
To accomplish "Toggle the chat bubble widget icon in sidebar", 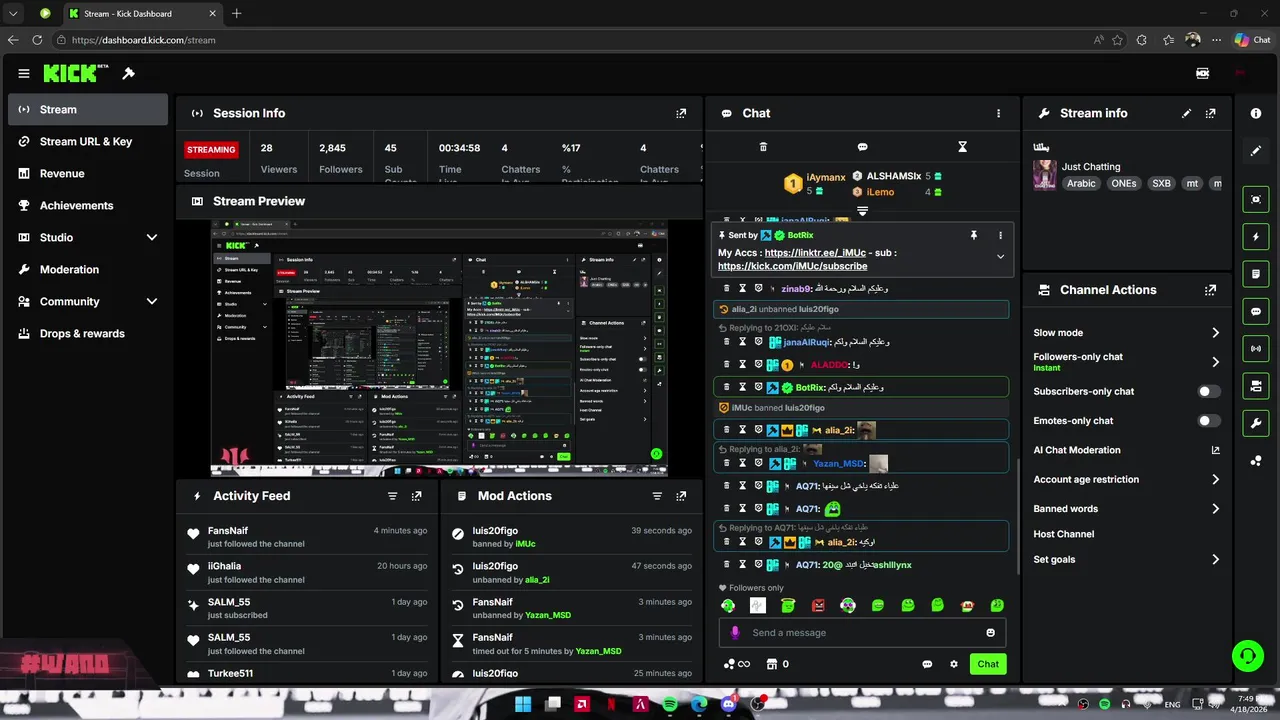I will tap(1256, 312).
